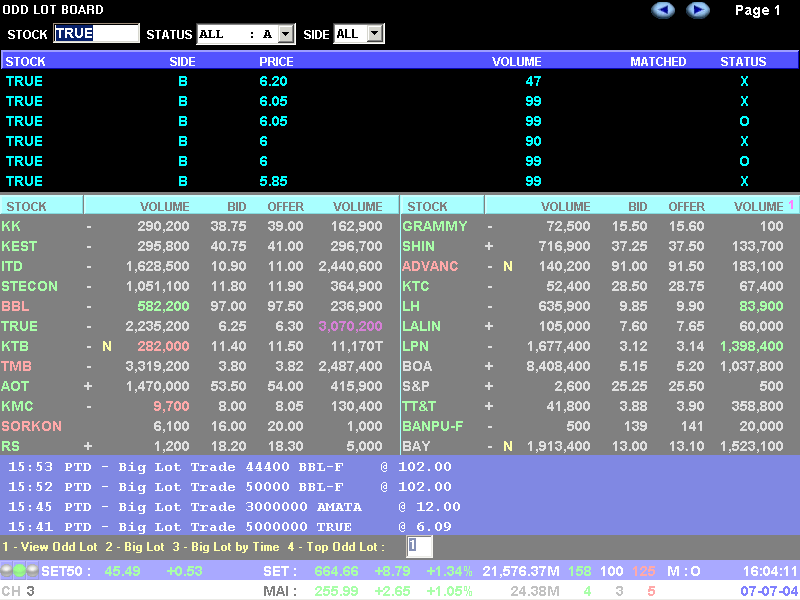Select the TT&T stock row

click(x=601, y=406)
